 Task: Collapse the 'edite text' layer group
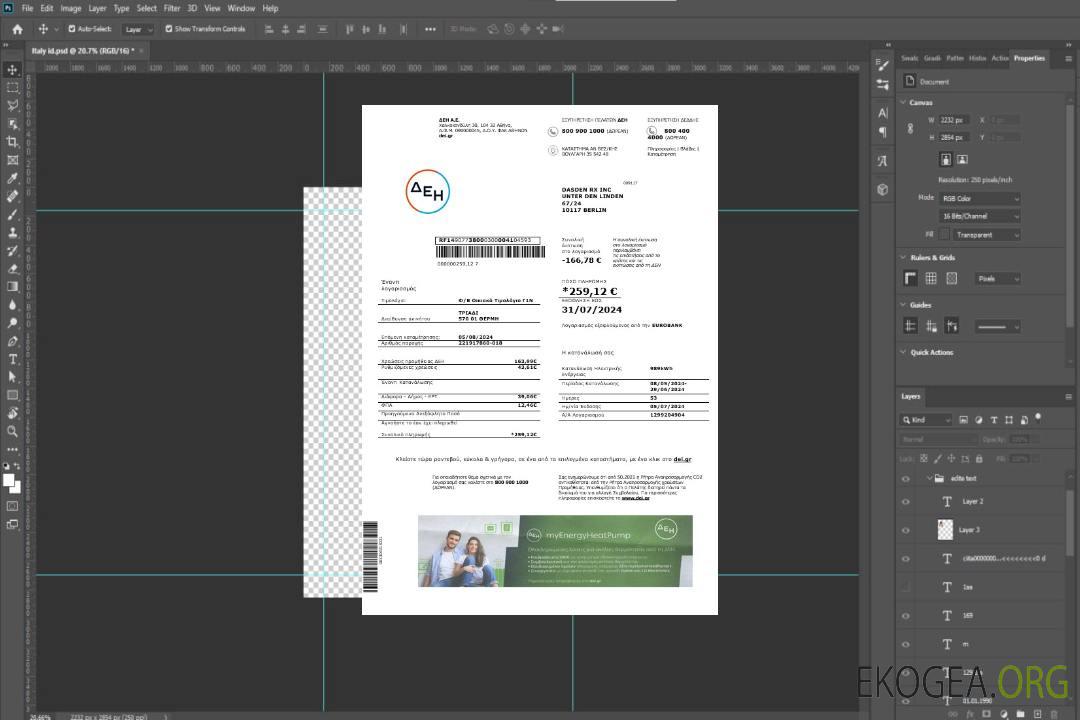click(x=929, y=478)
